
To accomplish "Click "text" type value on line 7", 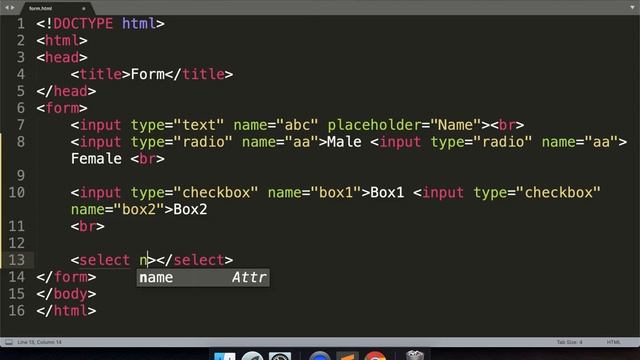I will click(x=199, y=125).
